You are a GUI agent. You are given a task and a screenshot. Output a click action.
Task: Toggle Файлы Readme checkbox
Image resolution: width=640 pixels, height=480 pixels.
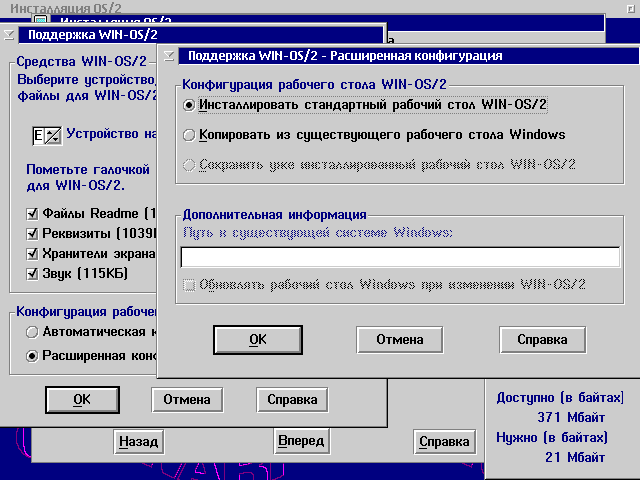tap(32, 213)
